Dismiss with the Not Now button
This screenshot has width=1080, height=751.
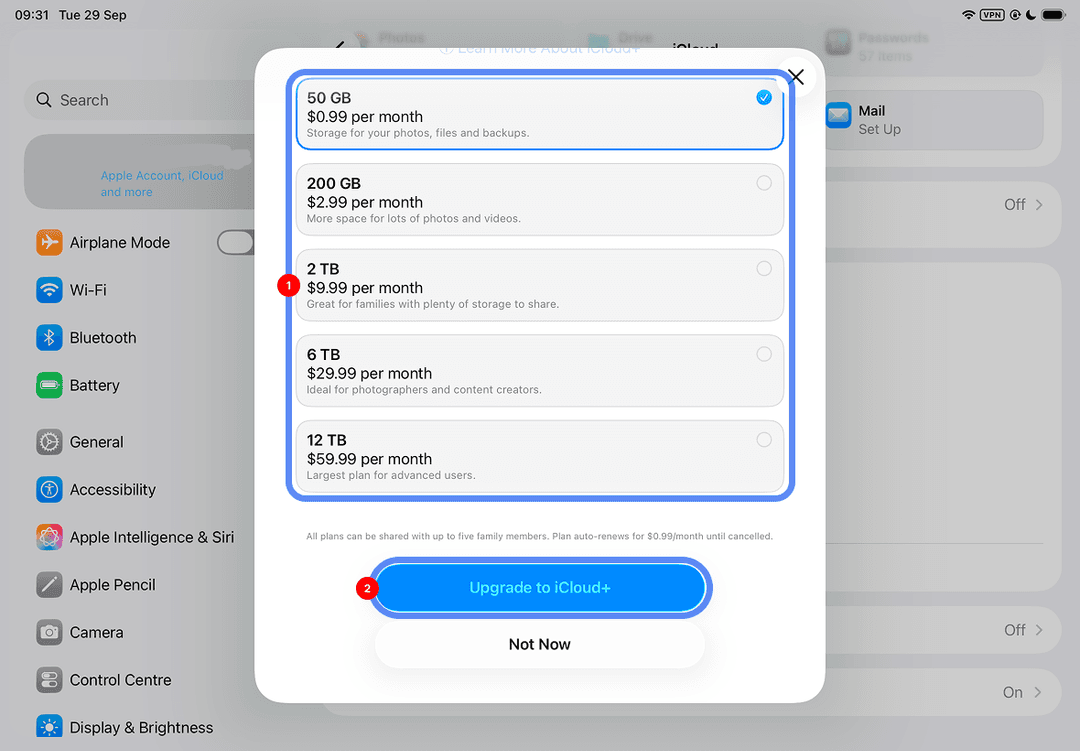(x=540, y=644)
